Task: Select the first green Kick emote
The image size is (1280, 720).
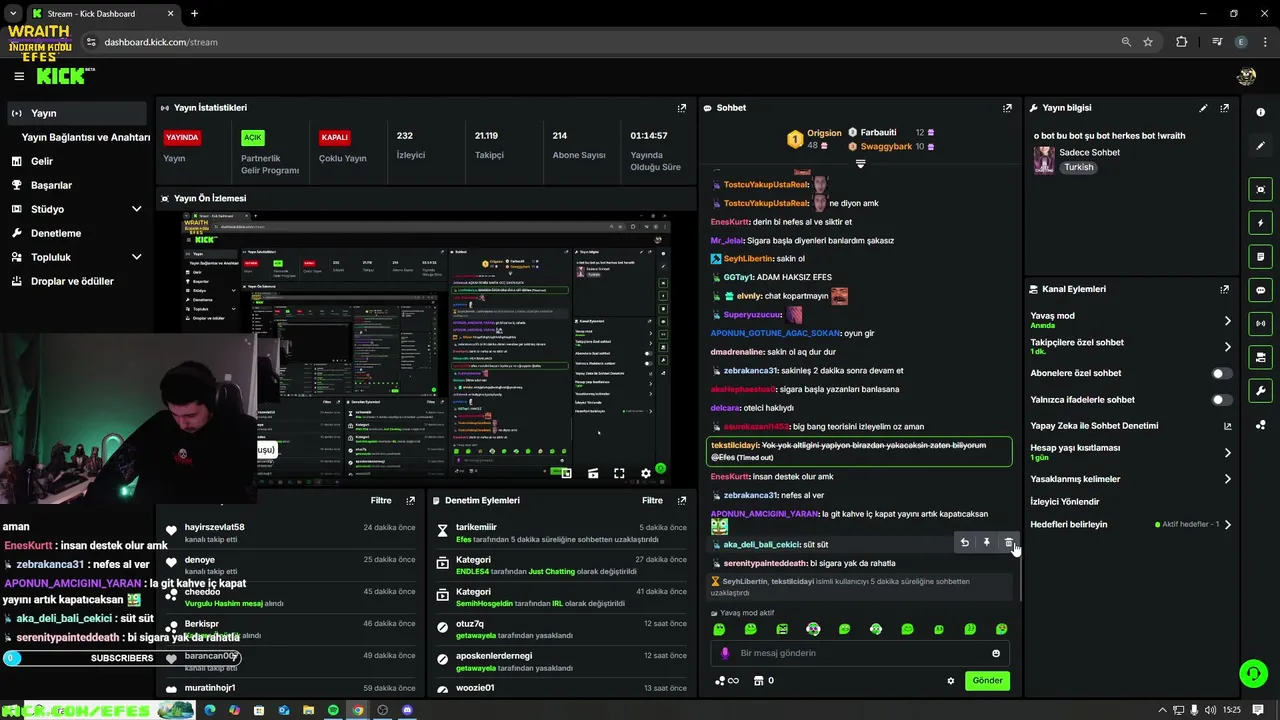Action: (719, 629)
